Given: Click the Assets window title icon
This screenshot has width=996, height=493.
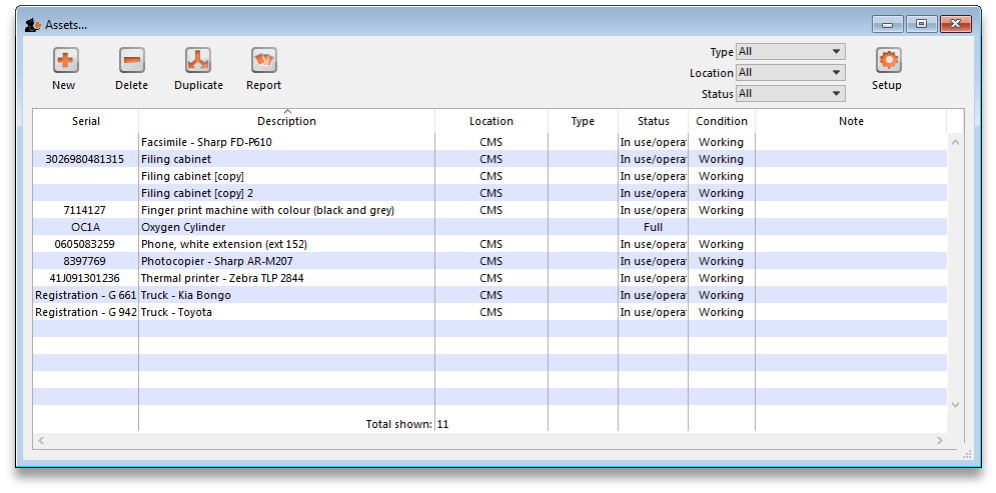Looking at the screenshot, I should [32, 24].
